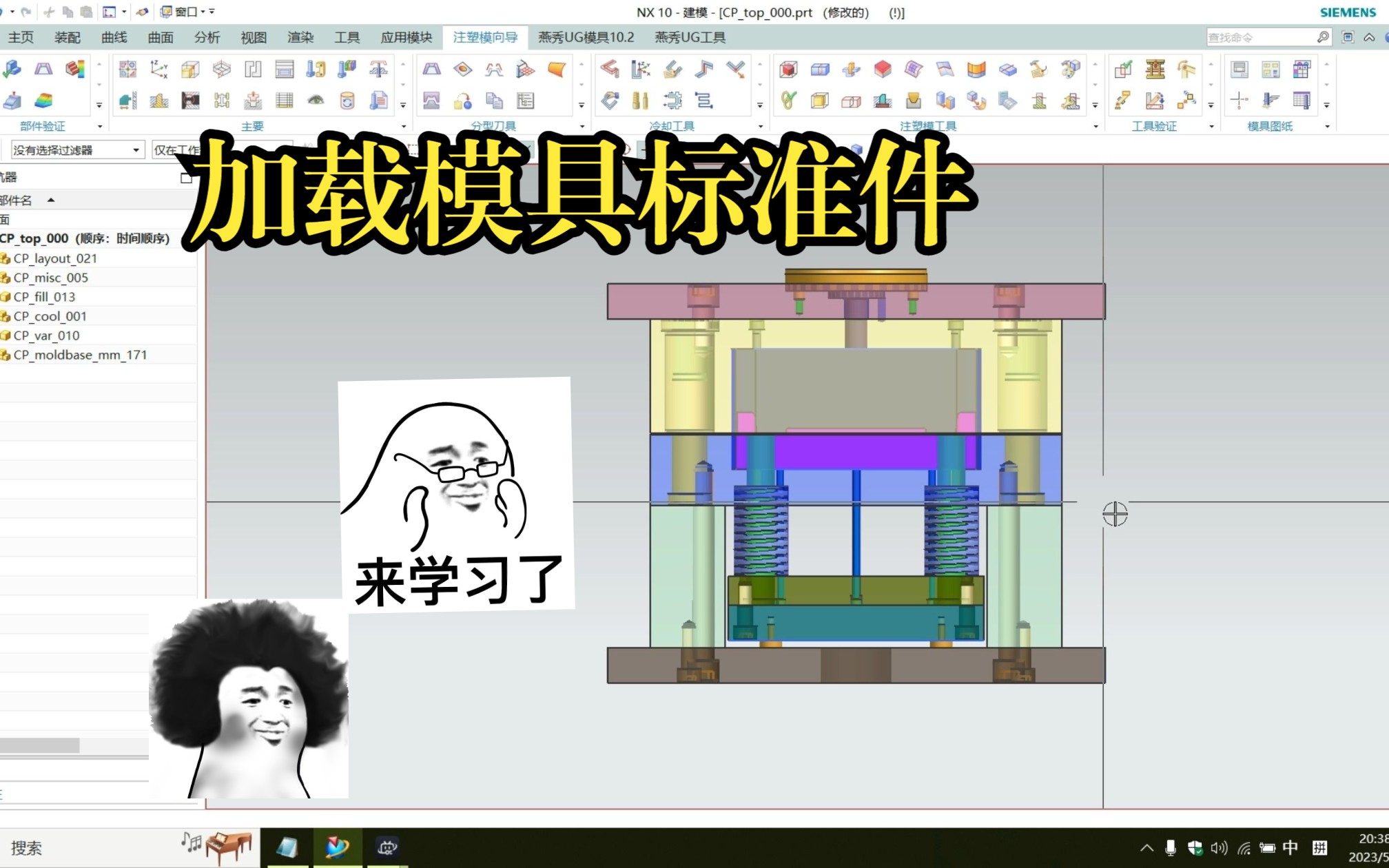Screen dimensions: 1389x868
Task: Expand the 主要 group options arrow
Action: coord(404,126)
